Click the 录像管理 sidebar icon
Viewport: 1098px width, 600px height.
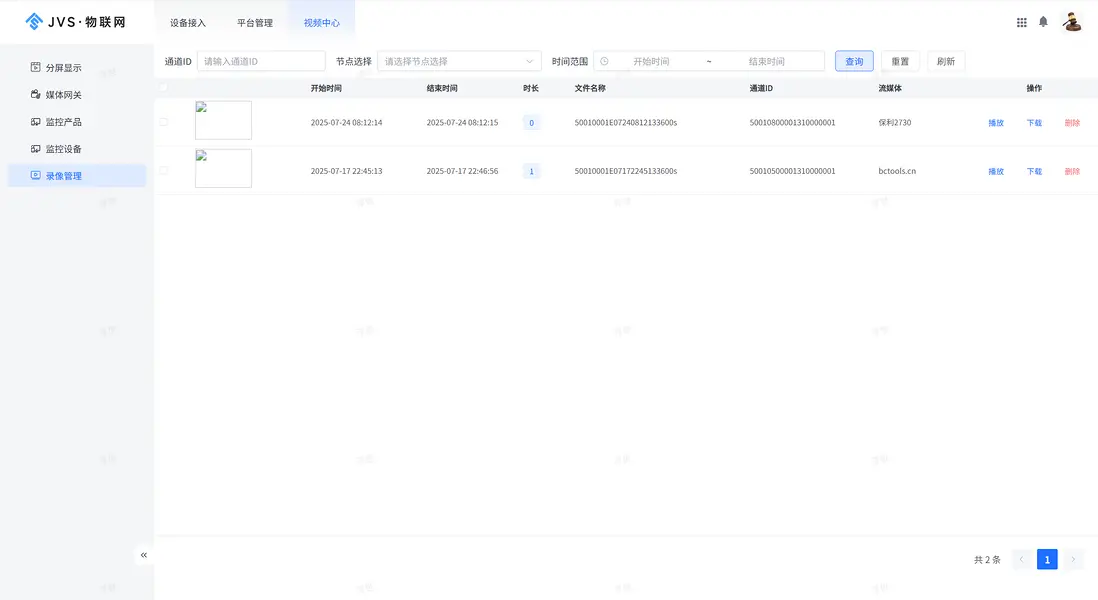[x=36, y=176]
